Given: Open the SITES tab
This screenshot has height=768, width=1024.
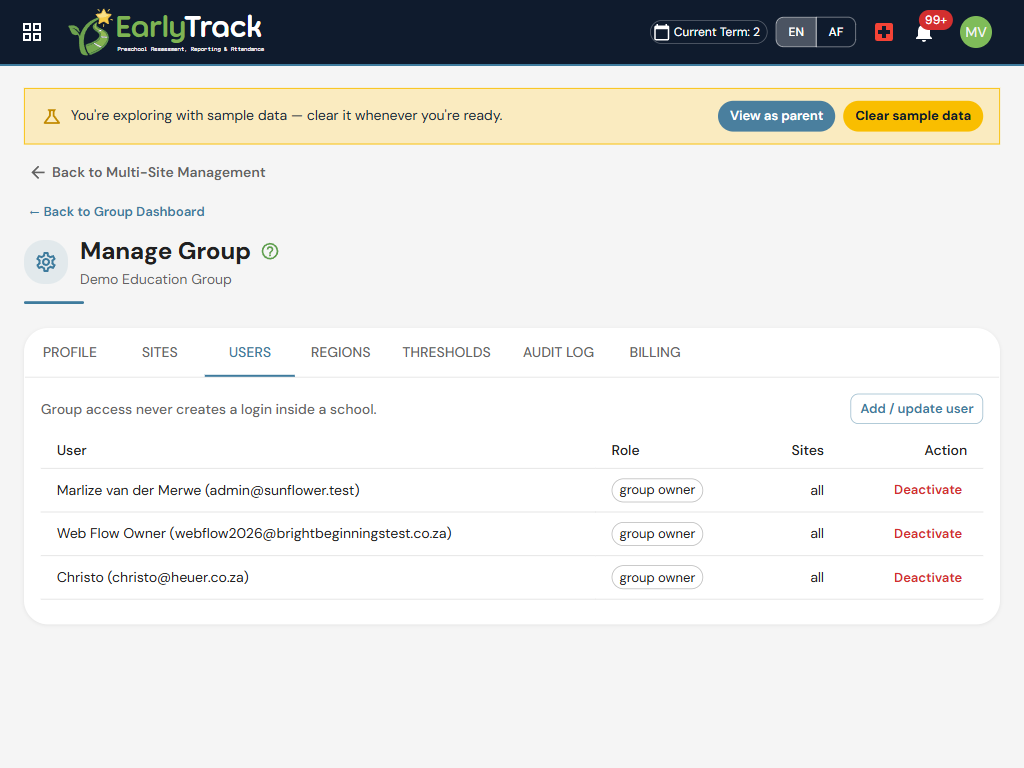Looking at the screenshot, I should click(159, 353).
